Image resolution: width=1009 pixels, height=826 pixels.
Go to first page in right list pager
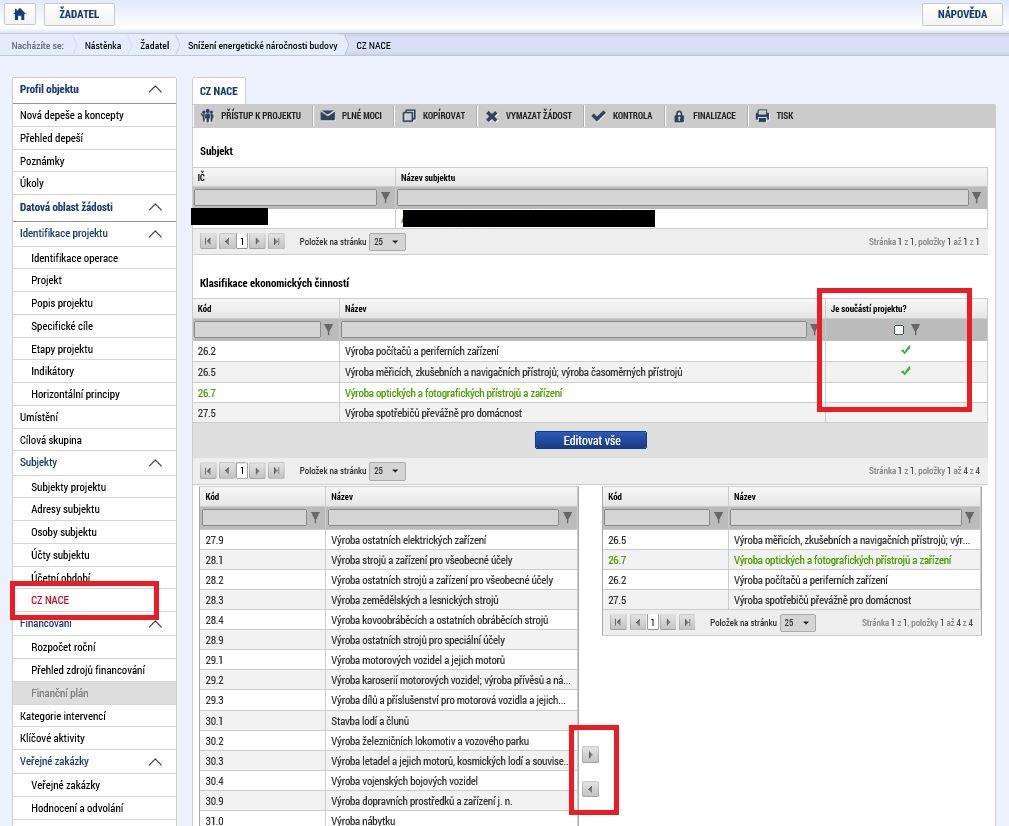click(x=618, y=623)
